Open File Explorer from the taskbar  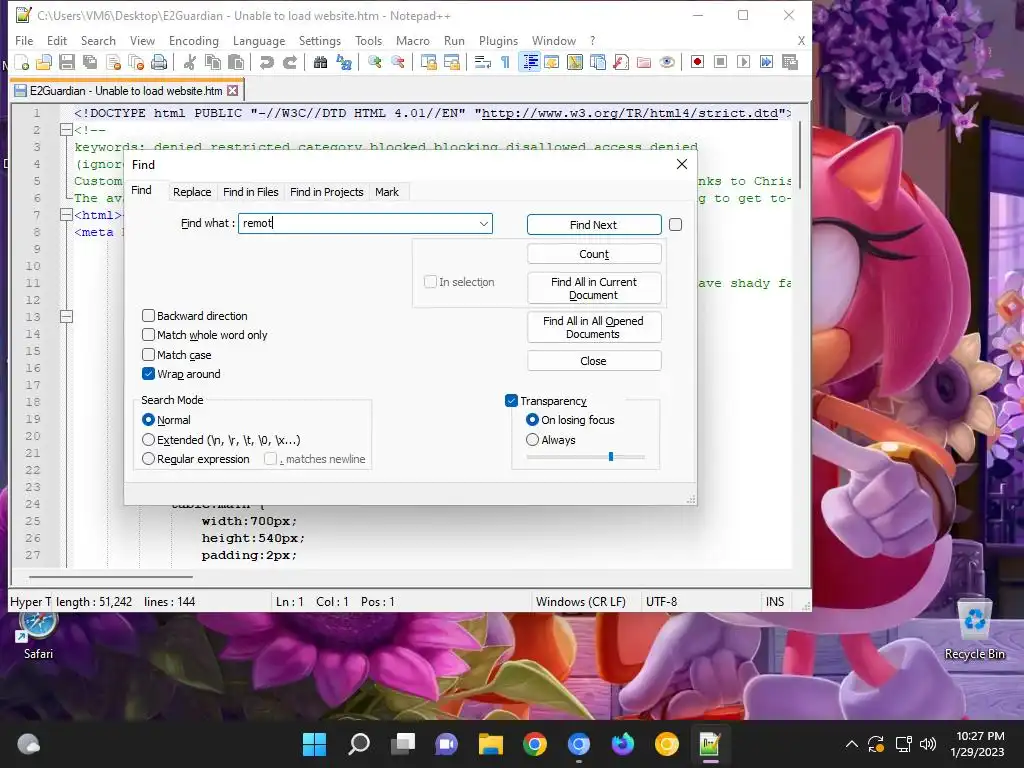(x=490, y=744)
